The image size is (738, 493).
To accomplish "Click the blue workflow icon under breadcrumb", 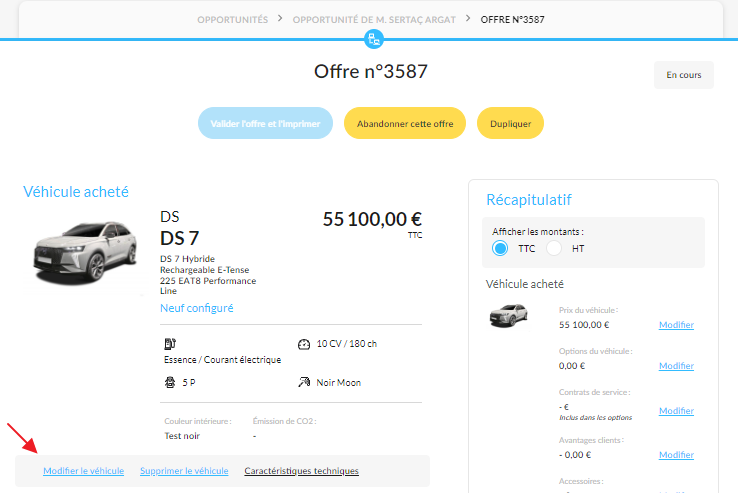I will [374, 39].
